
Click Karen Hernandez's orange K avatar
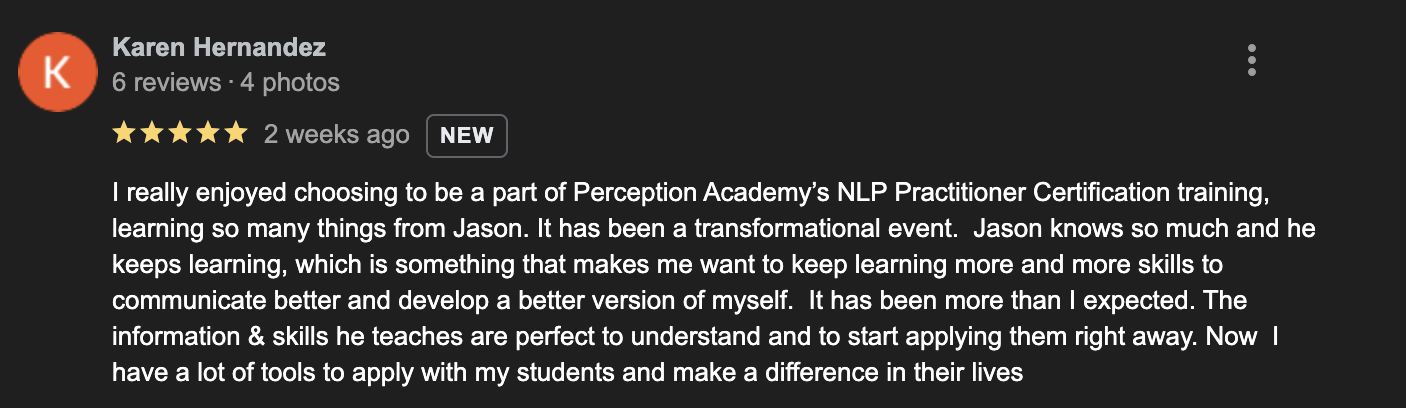(x=58, y=75)
